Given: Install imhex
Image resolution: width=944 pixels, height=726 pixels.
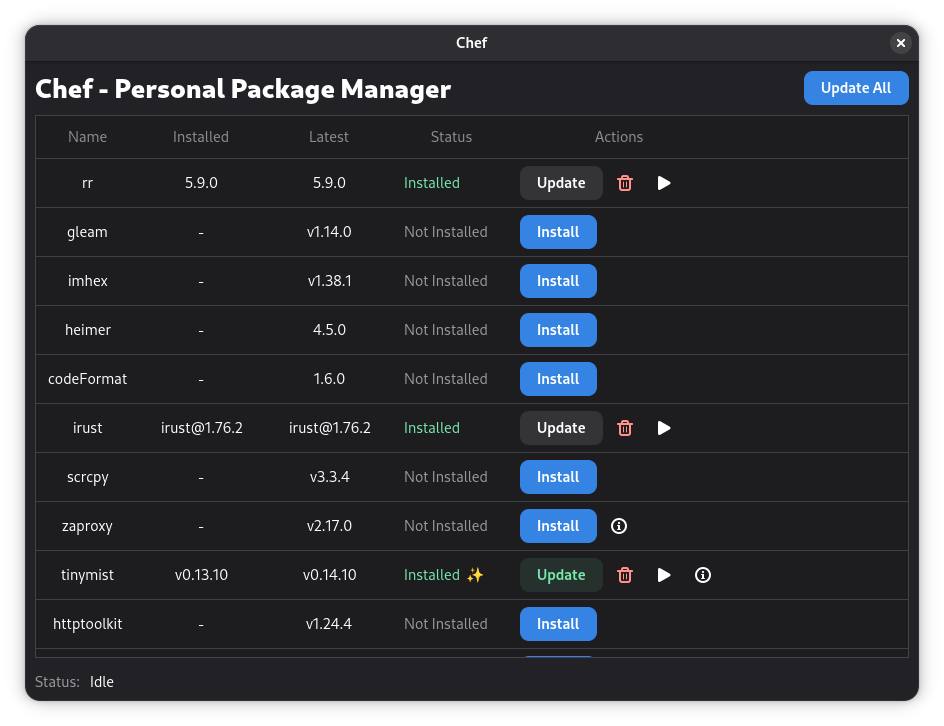Looking at the screenshot, I should (x=558, y=281).
